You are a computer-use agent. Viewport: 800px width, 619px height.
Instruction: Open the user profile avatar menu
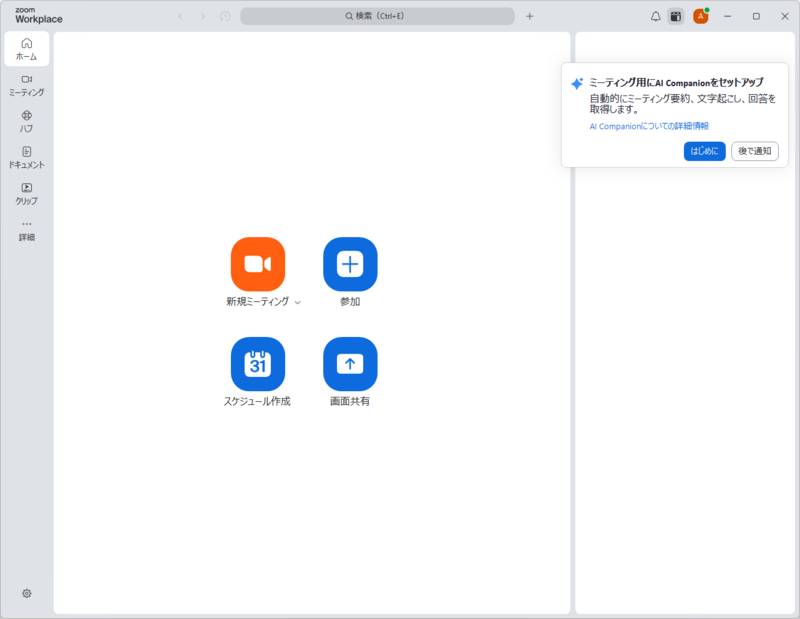(701, 16)
